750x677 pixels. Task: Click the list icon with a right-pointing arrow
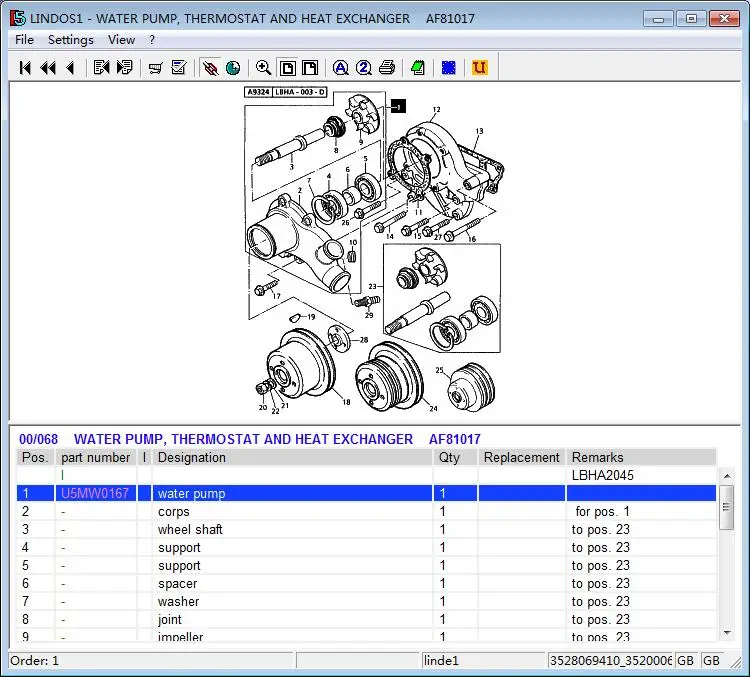coord(124,67)
